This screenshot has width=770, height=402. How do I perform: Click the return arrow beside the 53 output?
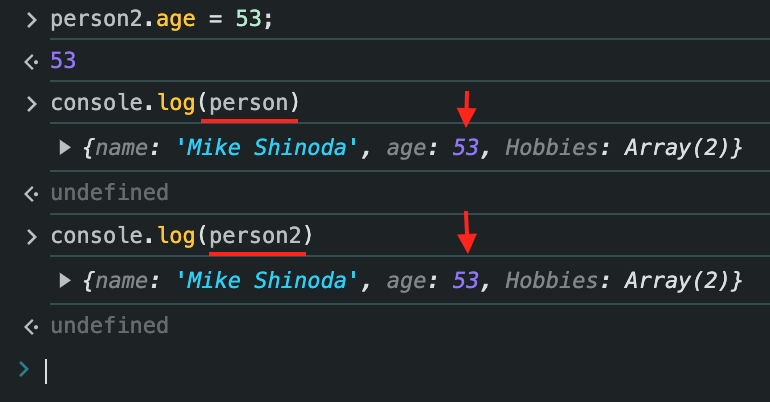pos(31,61)
